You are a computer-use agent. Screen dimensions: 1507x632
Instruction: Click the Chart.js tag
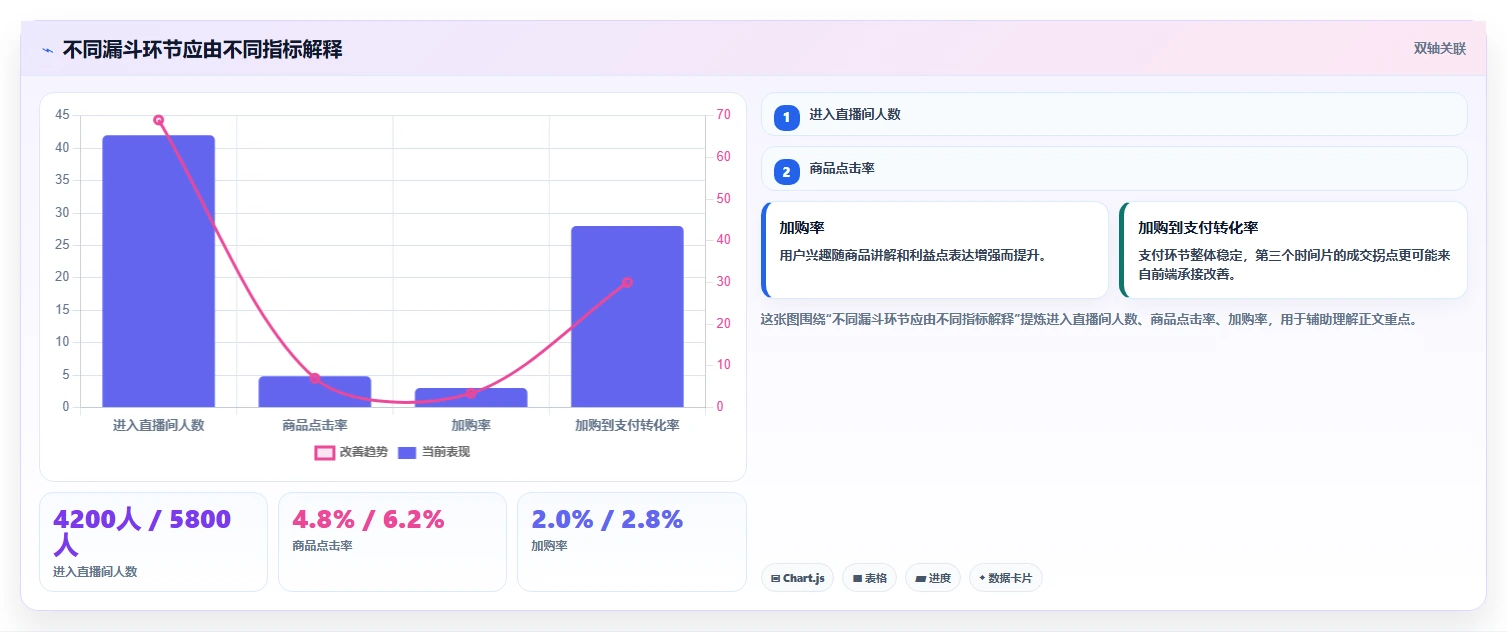pyautogui.click(x=798, y=578)
